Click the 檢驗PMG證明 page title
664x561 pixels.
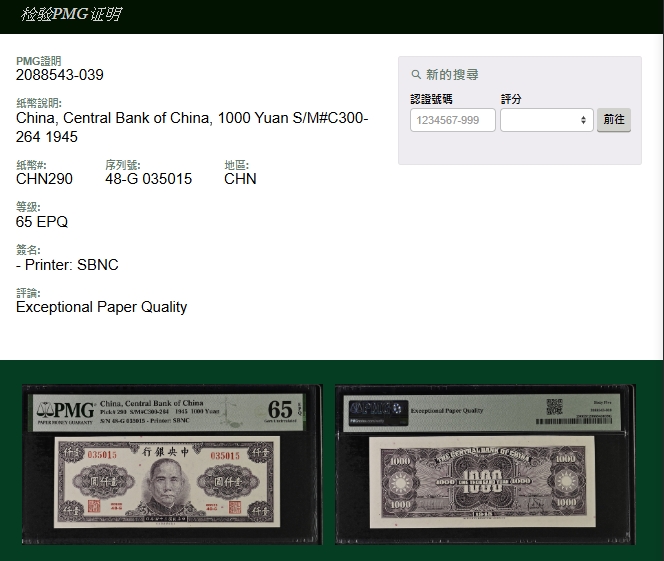click(71, 14)
